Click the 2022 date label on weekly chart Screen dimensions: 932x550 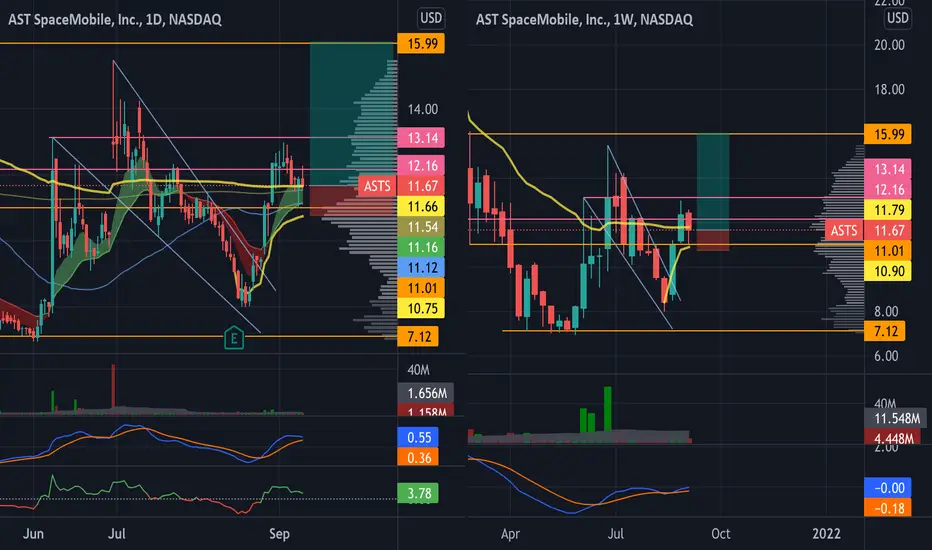click(826, 533)
